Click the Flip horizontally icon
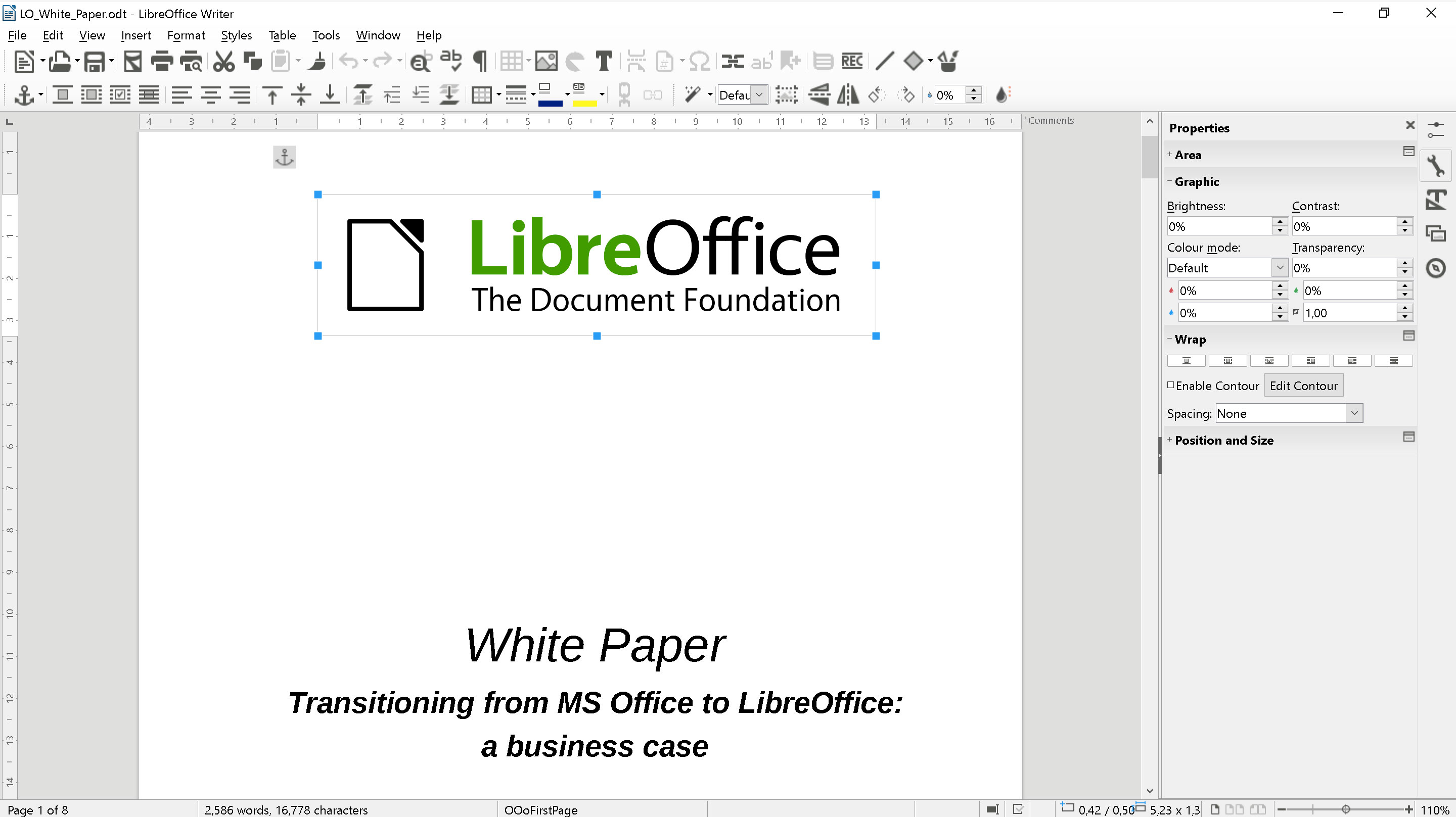Screen dimensions: 1456x817 [x=848, y=95]
